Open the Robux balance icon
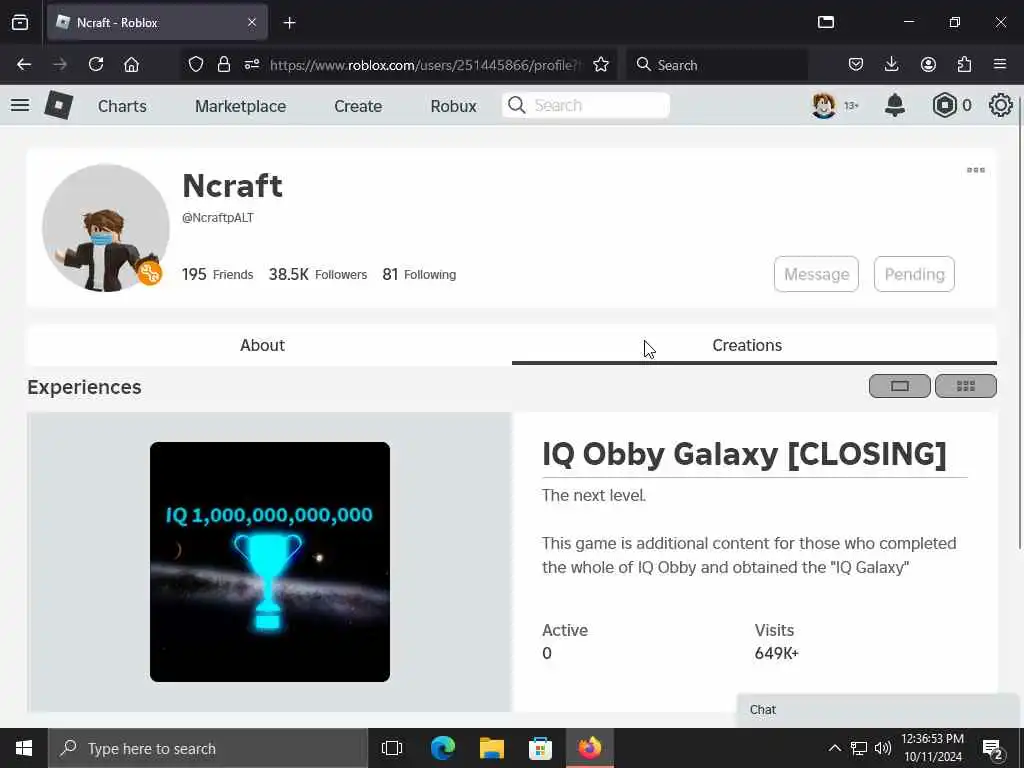1024x768 pixels. pyautogui.click(x=944, y=105)
